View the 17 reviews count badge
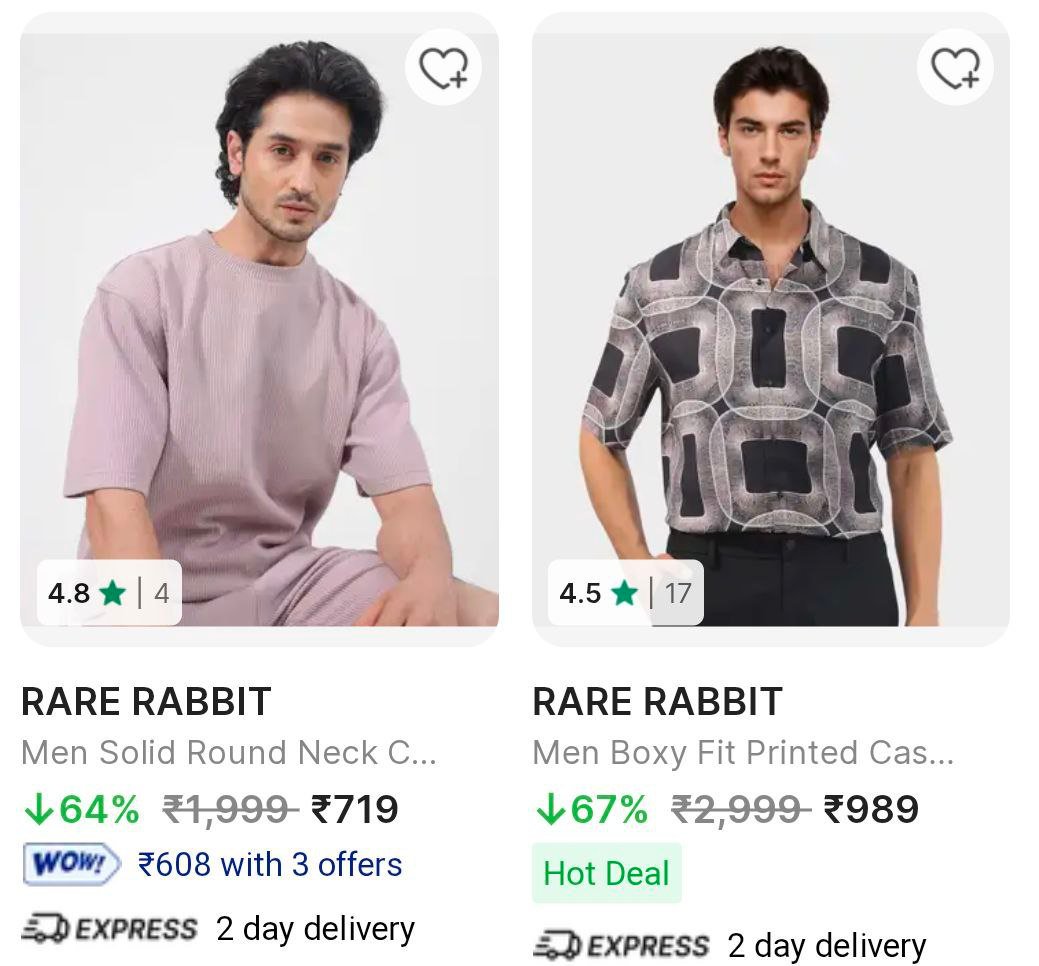Viewport: 1039px width, 966px height. click(x=677, y=593)
